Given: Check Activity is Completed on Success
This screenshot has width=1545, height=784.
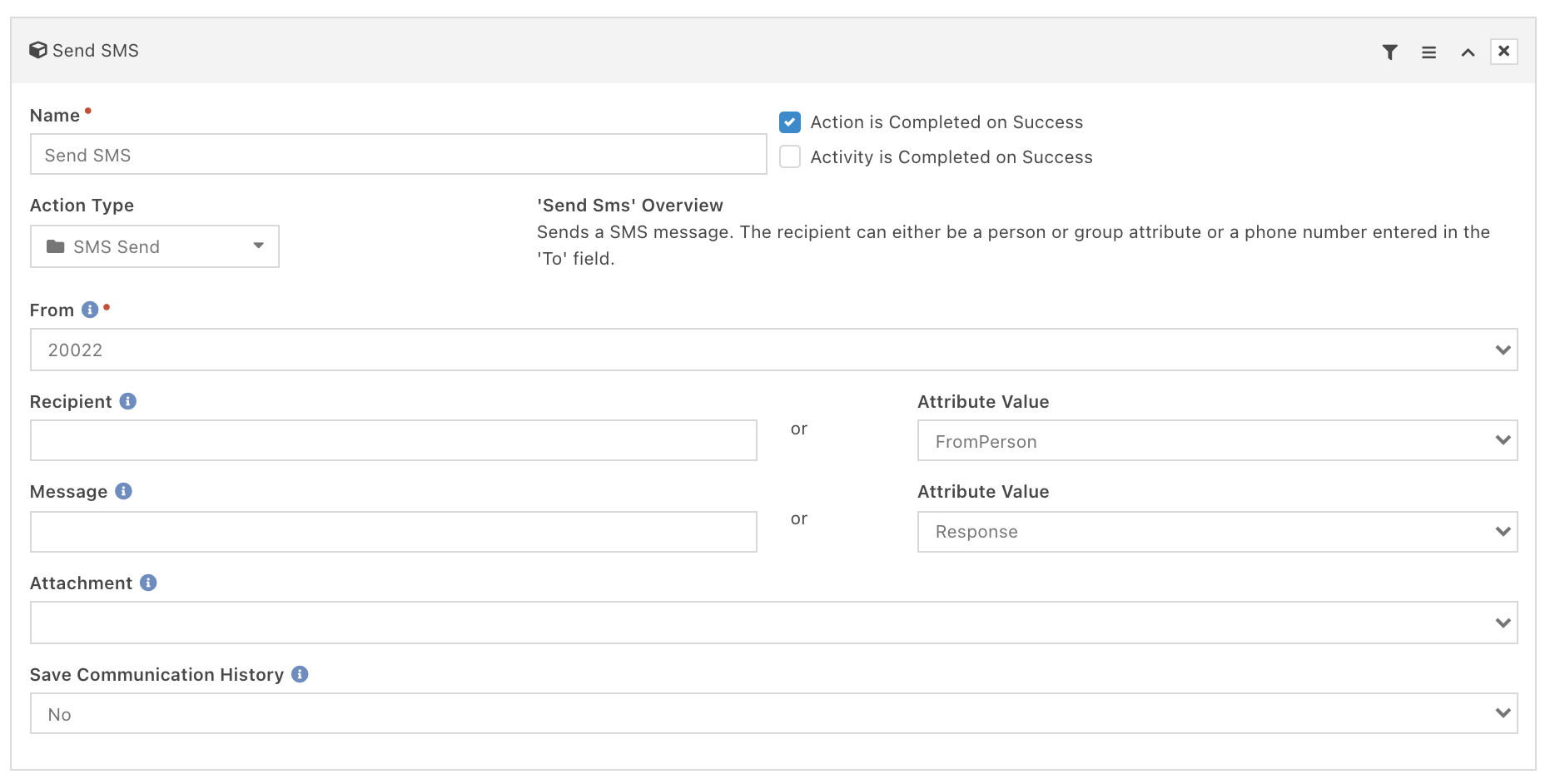Looking at the screenshot, I should coord(790,156).
